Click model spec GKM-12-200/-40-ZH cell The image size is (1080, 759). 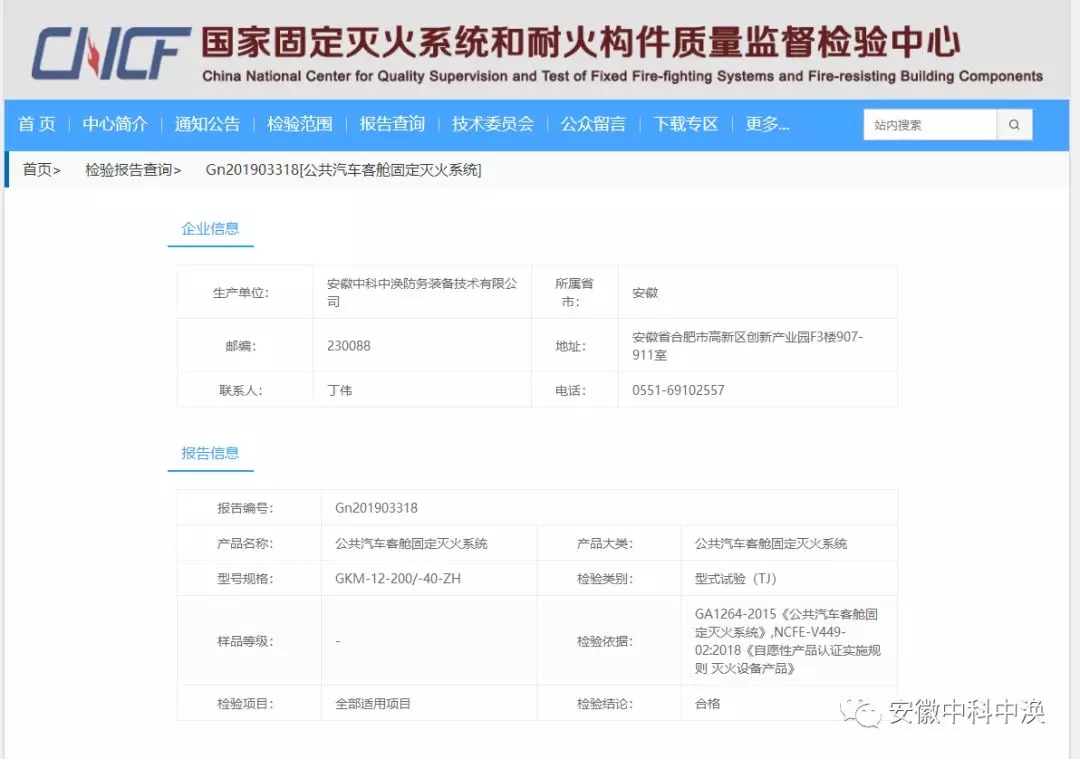point(398,578)
